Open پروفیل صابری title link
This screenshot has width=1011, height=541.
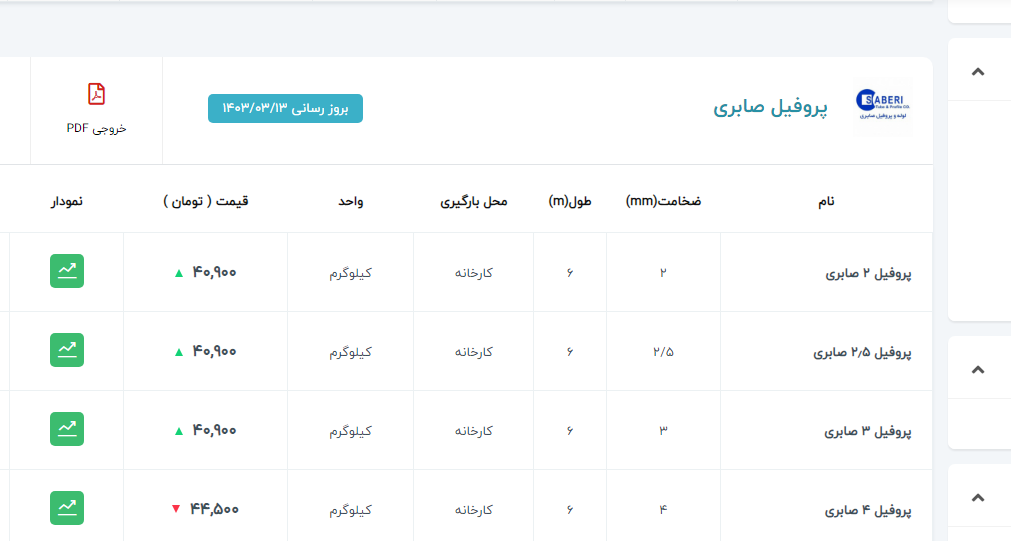tap(770, 108)
